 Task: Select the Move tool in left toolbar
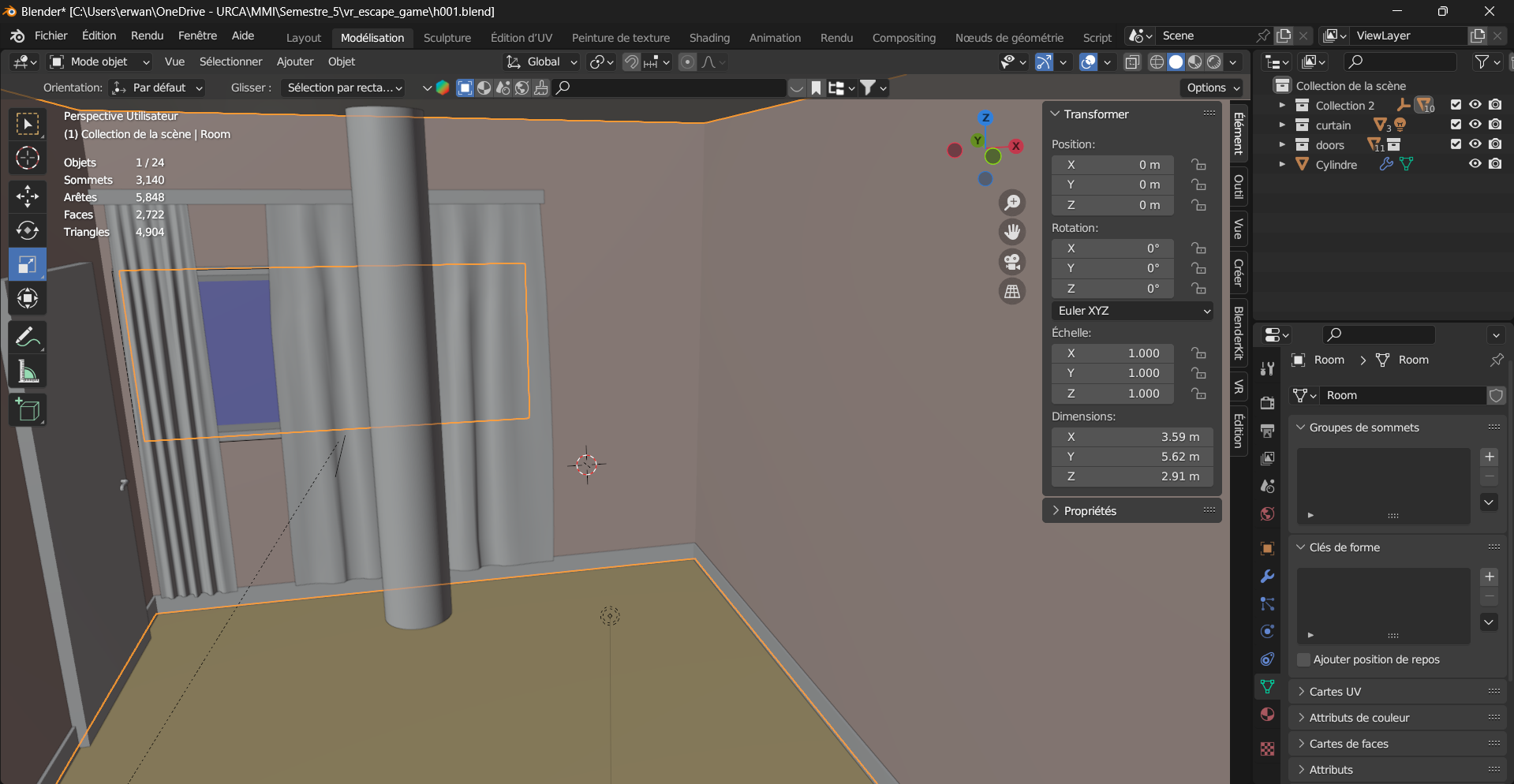click(x=28, y=196)
